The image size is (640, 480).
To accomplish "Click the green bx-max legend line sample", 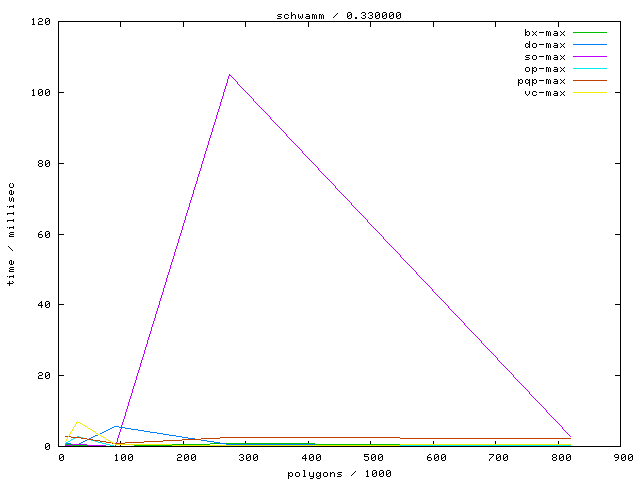I will coord(589,33).
